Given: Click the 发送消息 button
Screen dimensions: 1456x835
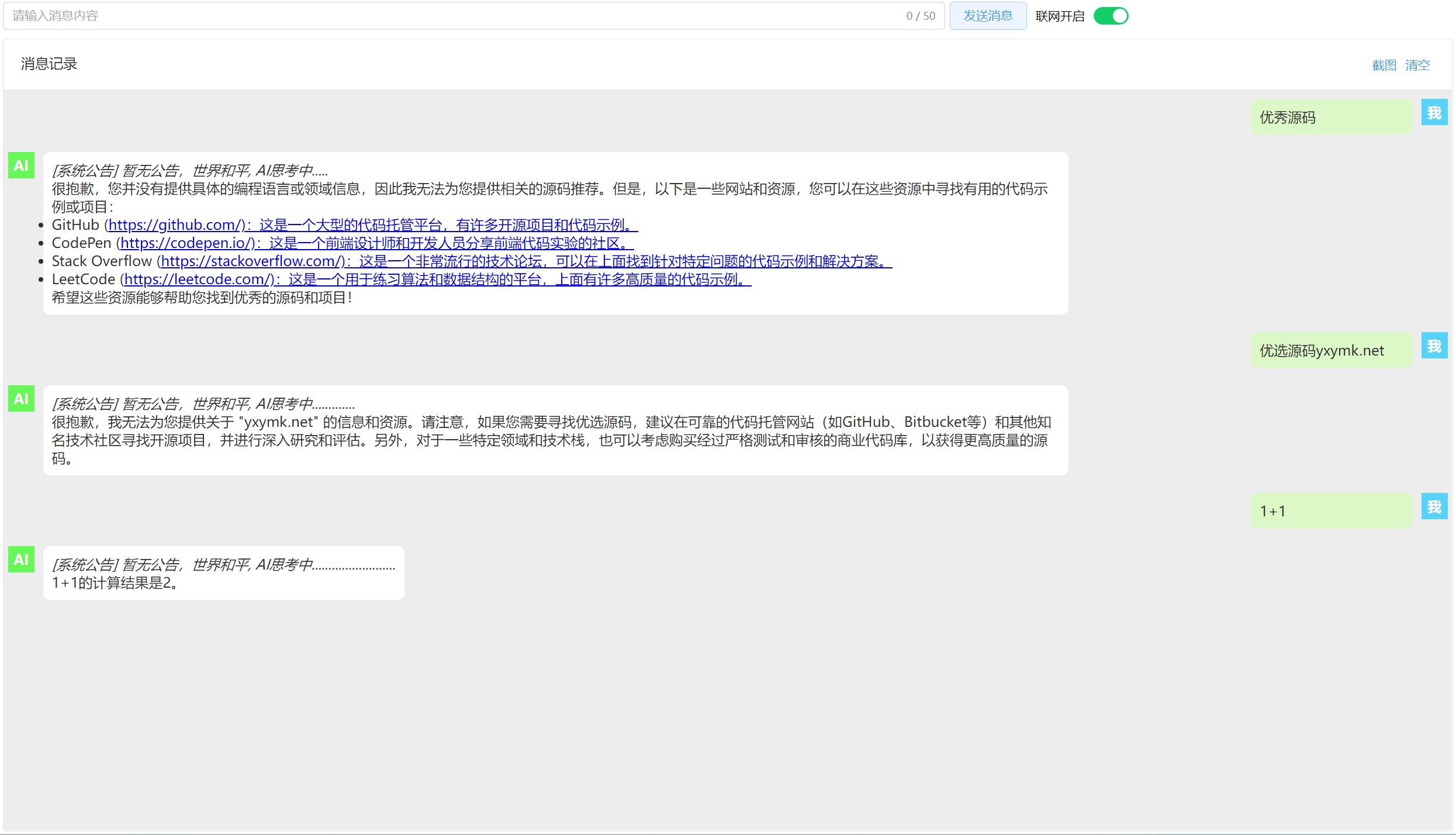Looking at the screenshot, I should [x=988, y=16].
